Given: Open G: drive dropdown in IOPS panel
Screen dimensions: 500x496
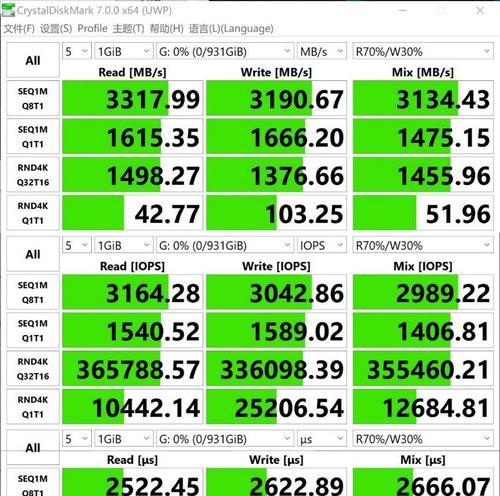Looking at the screenshot, I should coord(225,245).
